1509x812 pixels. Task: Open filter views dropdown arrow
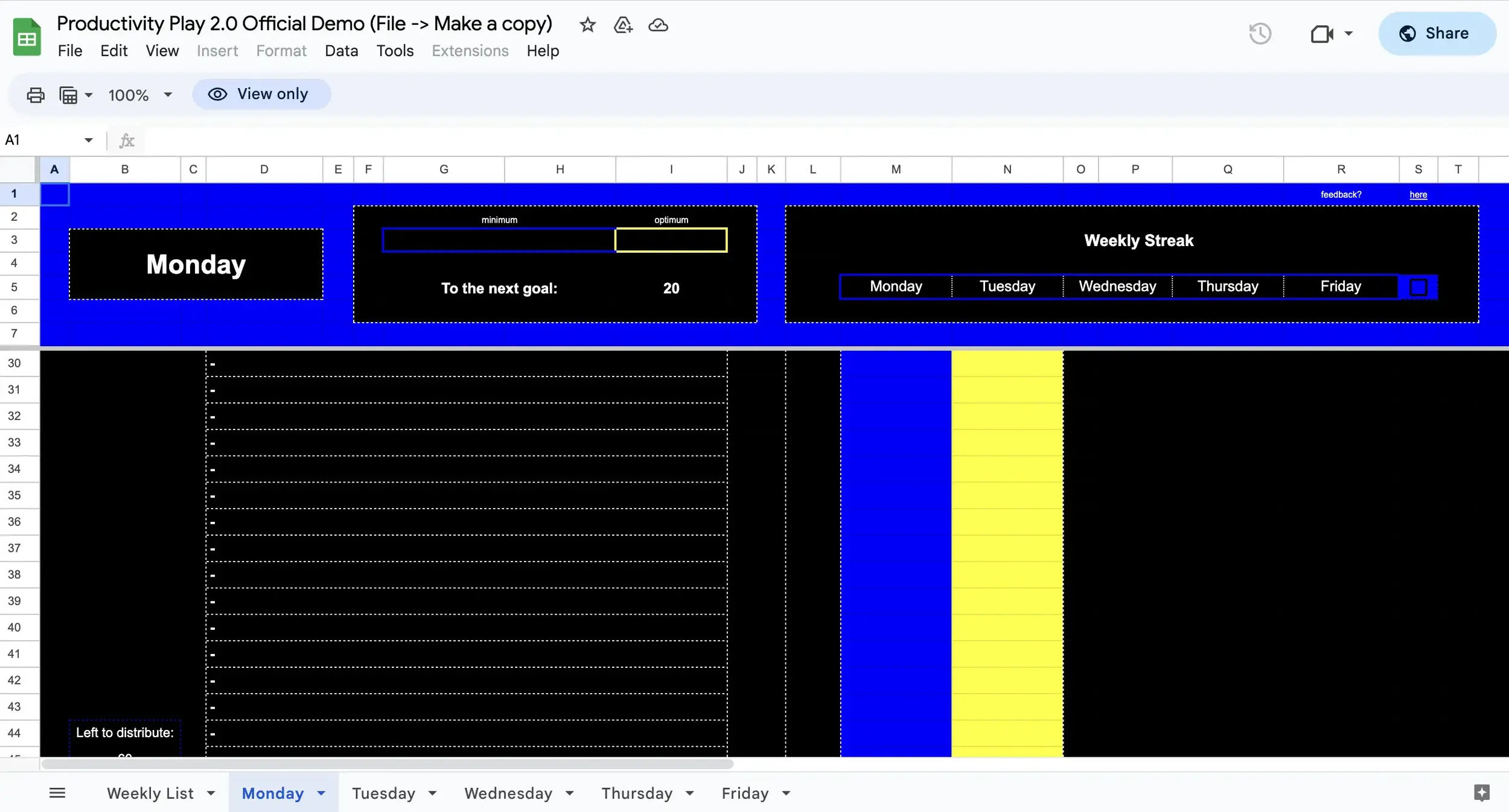89,95
